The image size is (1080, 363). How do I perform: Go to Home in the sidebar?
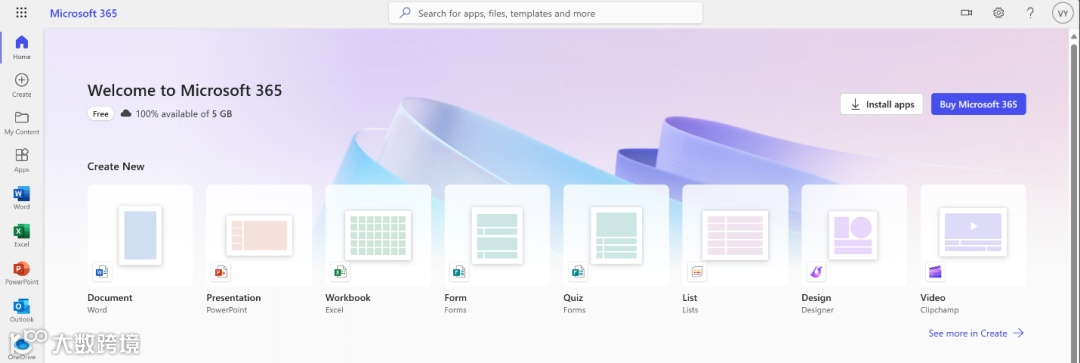coord(21,47)
